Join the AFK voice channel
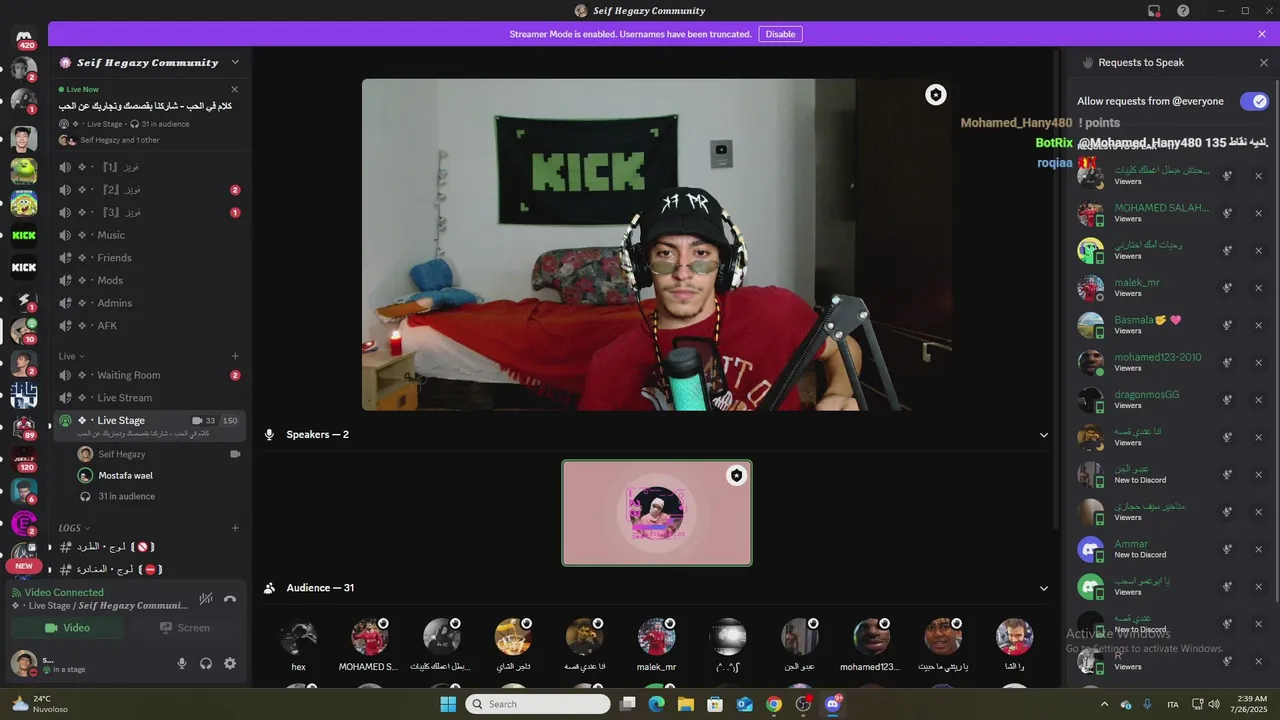 click(150, 326)
